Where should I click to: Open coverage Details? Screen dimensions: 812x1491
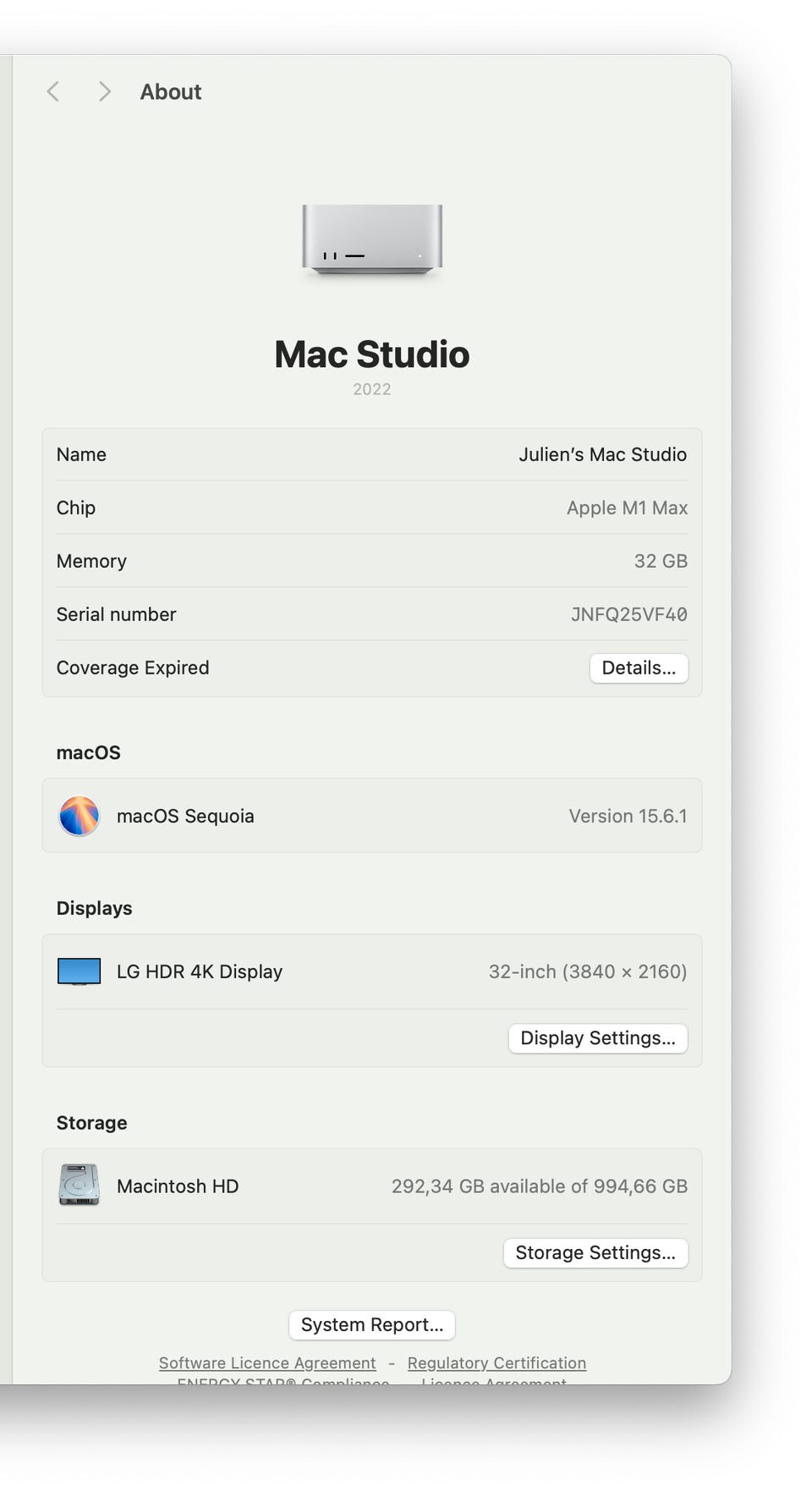click(639, 668)
